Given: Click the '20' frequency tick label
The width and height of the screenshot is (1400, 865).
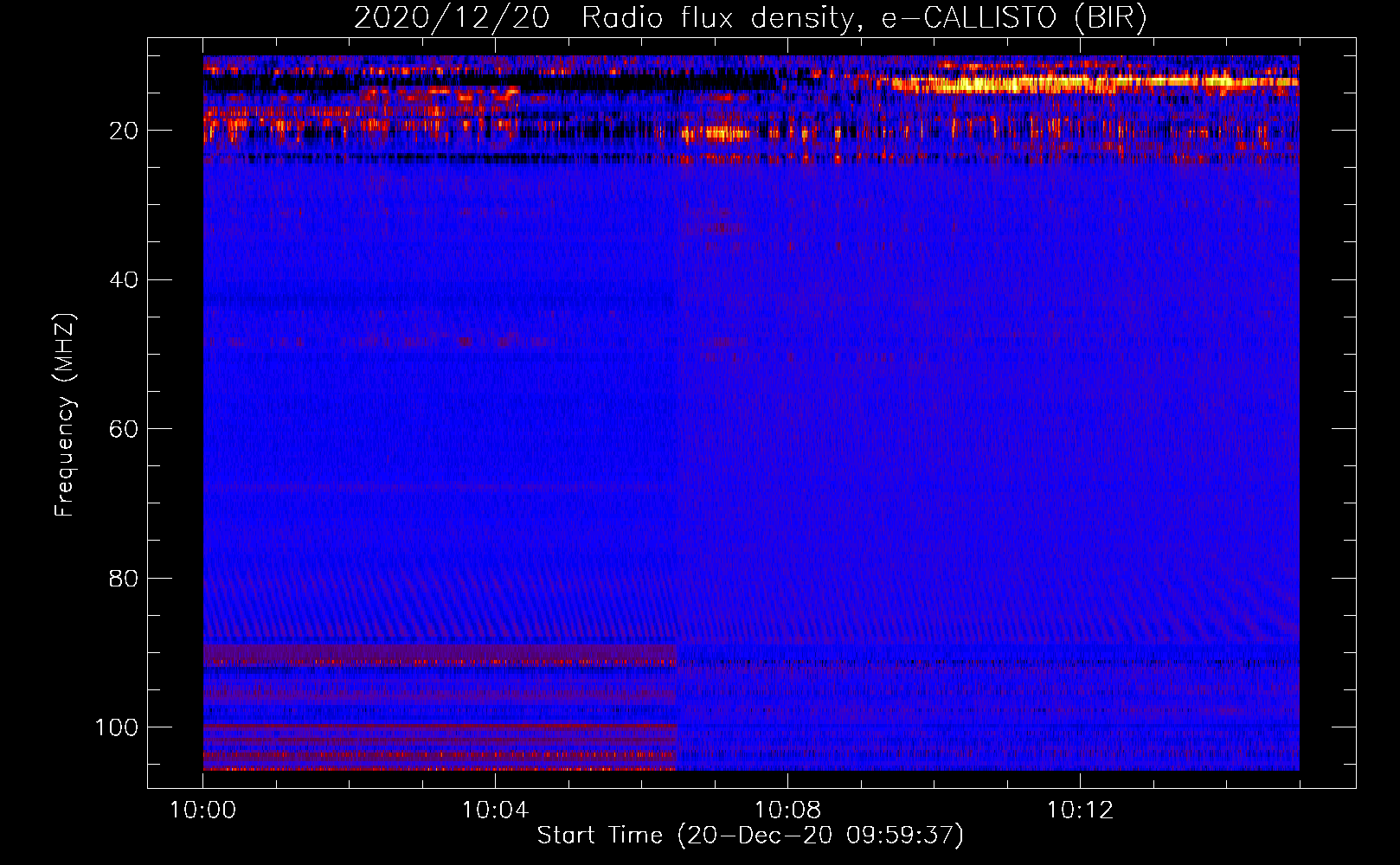Looking at the screenshot, I should tap(125, 131).
